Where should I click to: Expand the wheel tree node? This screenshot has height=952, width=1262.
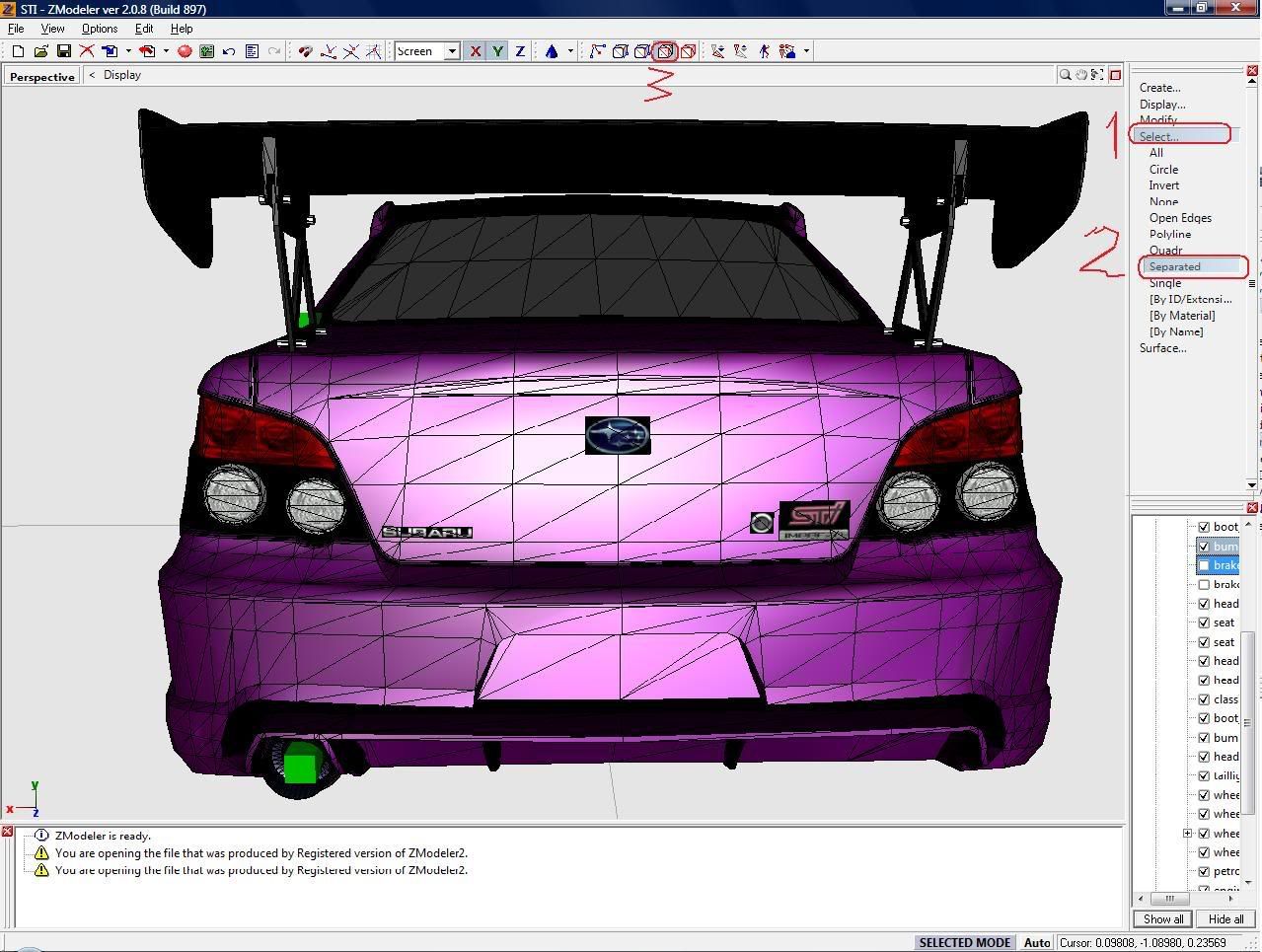coord(1188,834)
